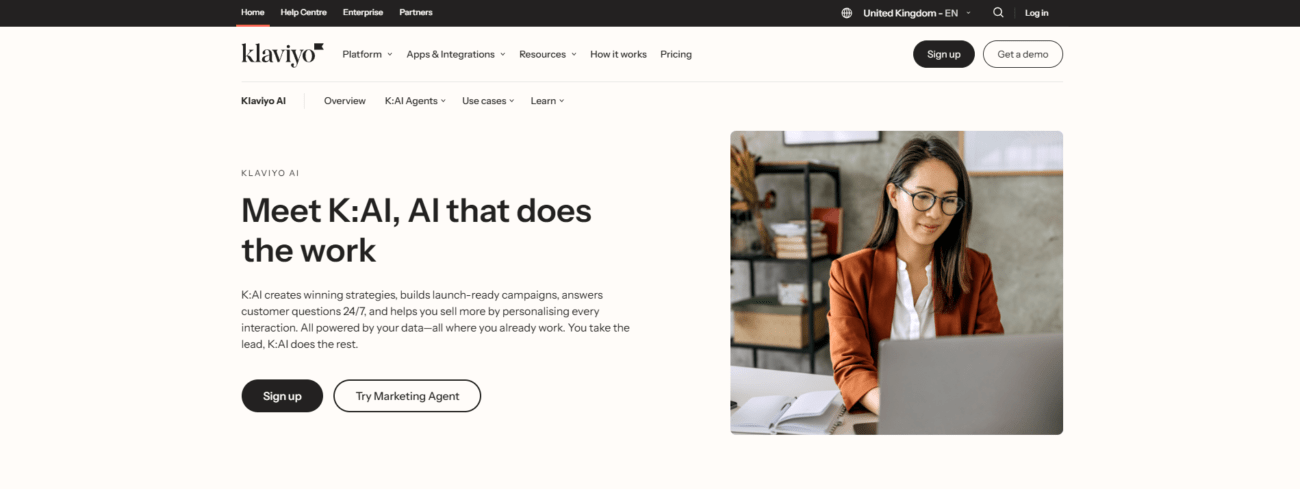Viewport: 1300px width, 489px height.
Task: Open the K:AI Agents submenu
Action: pyautogui.click(x=414, y=101)
